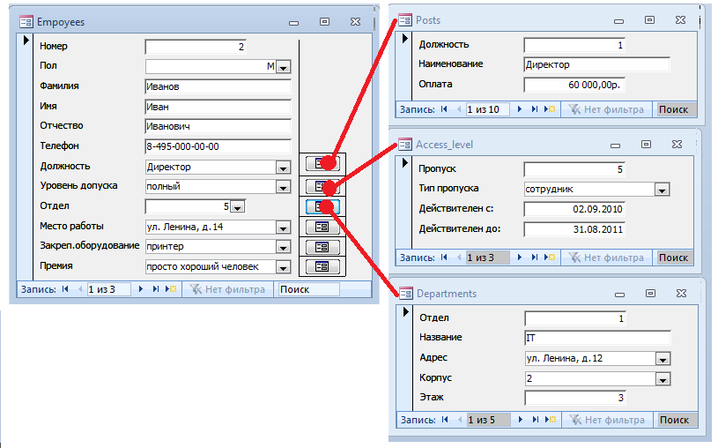Click Нет фильтра in Posts form

click(x=606, y=109)
